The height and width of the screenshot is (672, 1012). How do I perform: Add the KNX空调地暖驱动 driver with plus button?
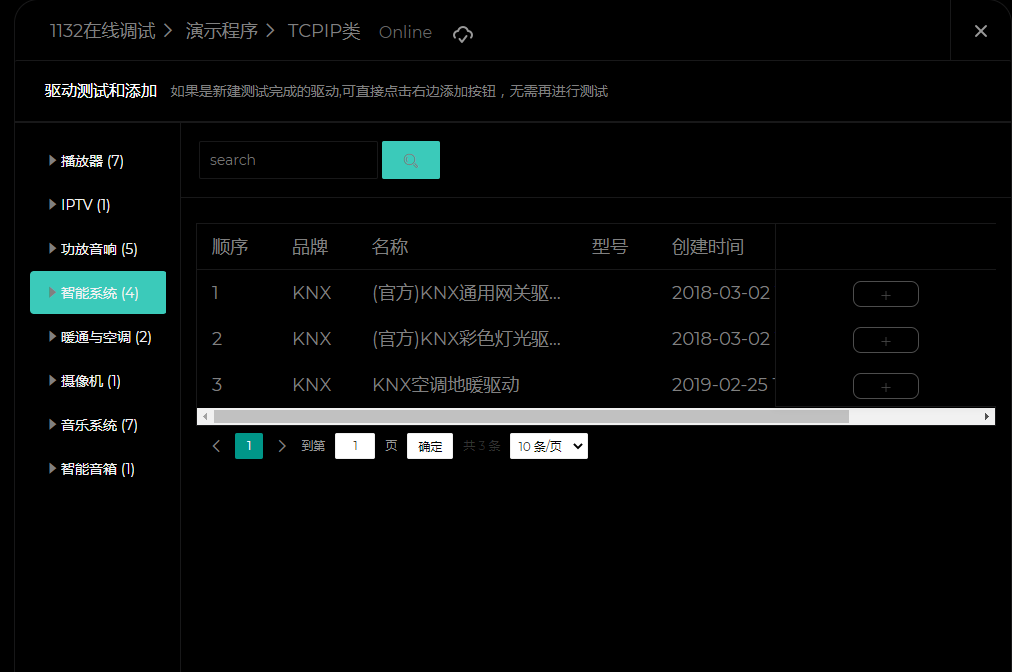tap(886, 386)
